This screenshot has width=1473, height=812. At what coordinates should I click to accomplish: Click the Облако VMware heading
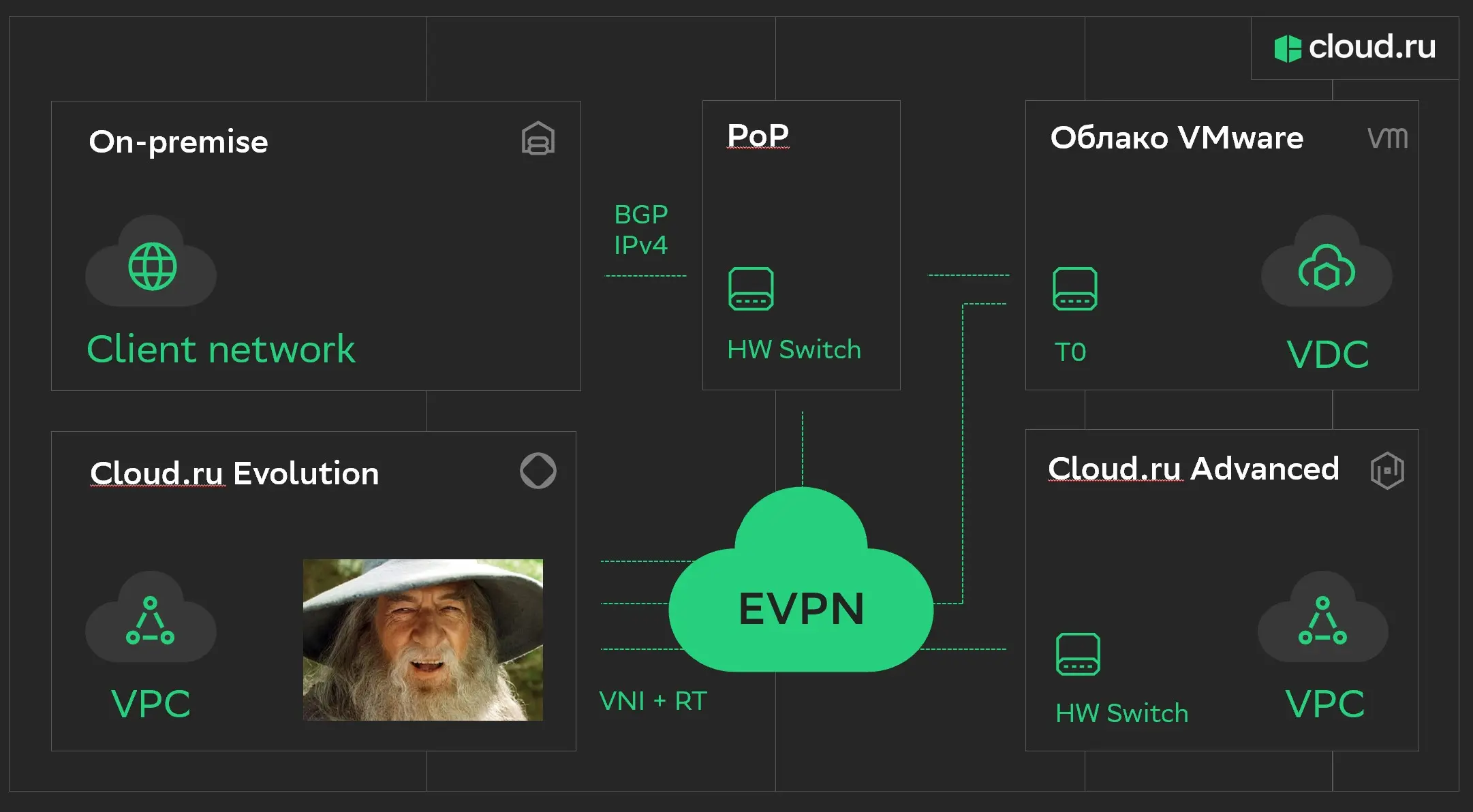tap(1177, 138)
